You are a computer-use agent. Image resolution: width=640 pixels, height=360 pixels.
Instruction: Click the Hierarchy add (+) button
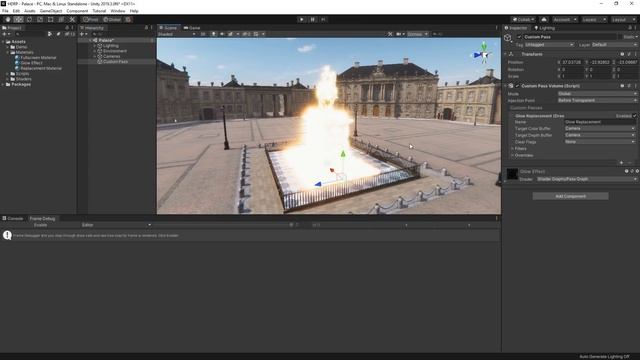tap(83, 34)
